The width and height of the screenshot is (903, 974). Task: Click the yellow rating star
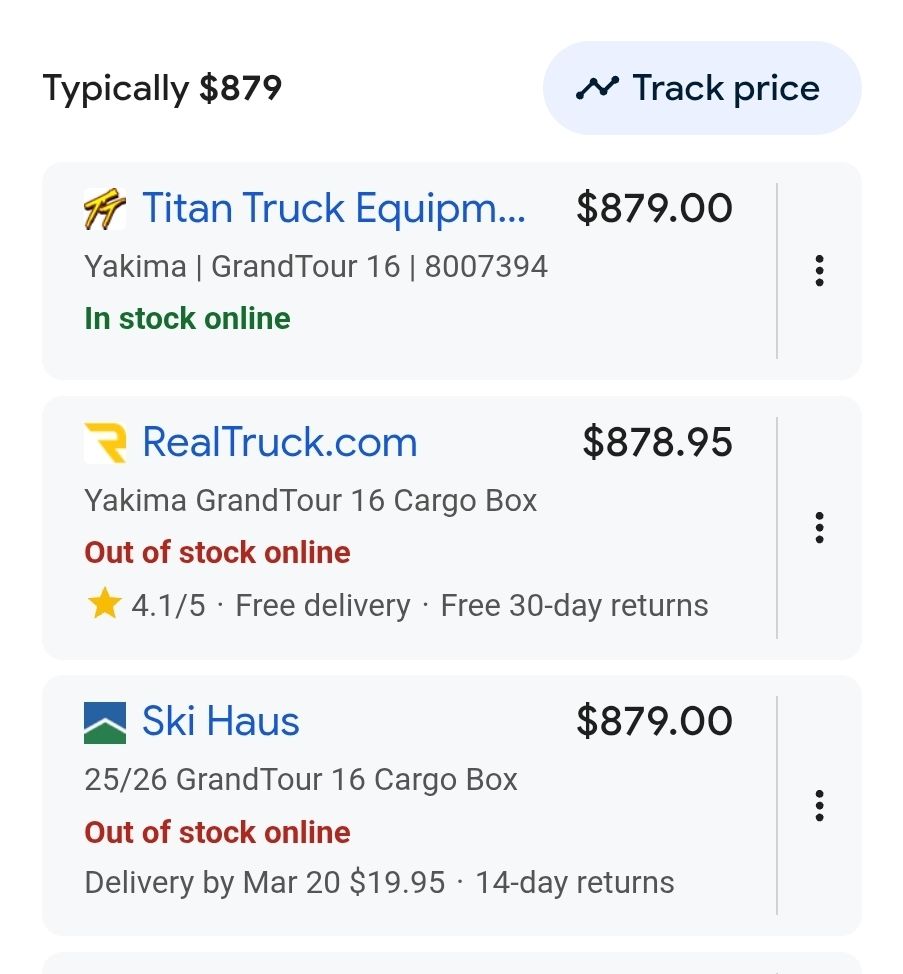104,604
